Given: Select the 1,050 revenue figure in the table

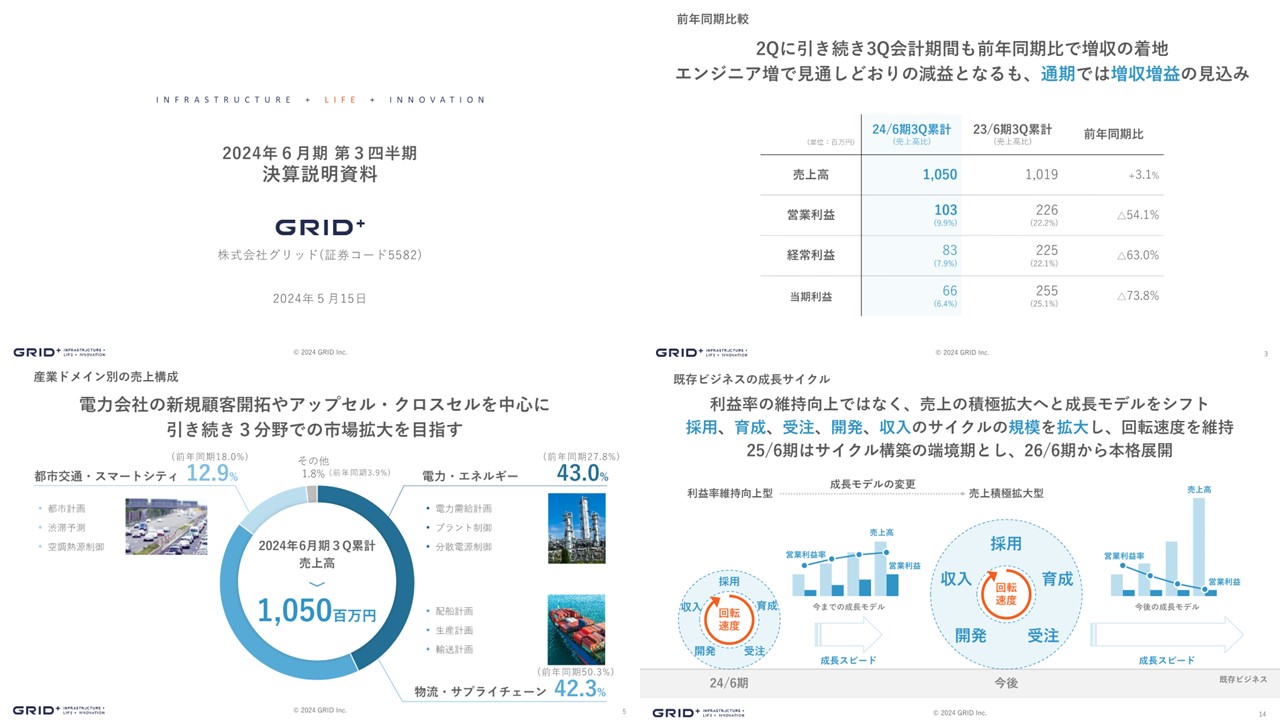Looking at the screenshot, I should 941,173.
